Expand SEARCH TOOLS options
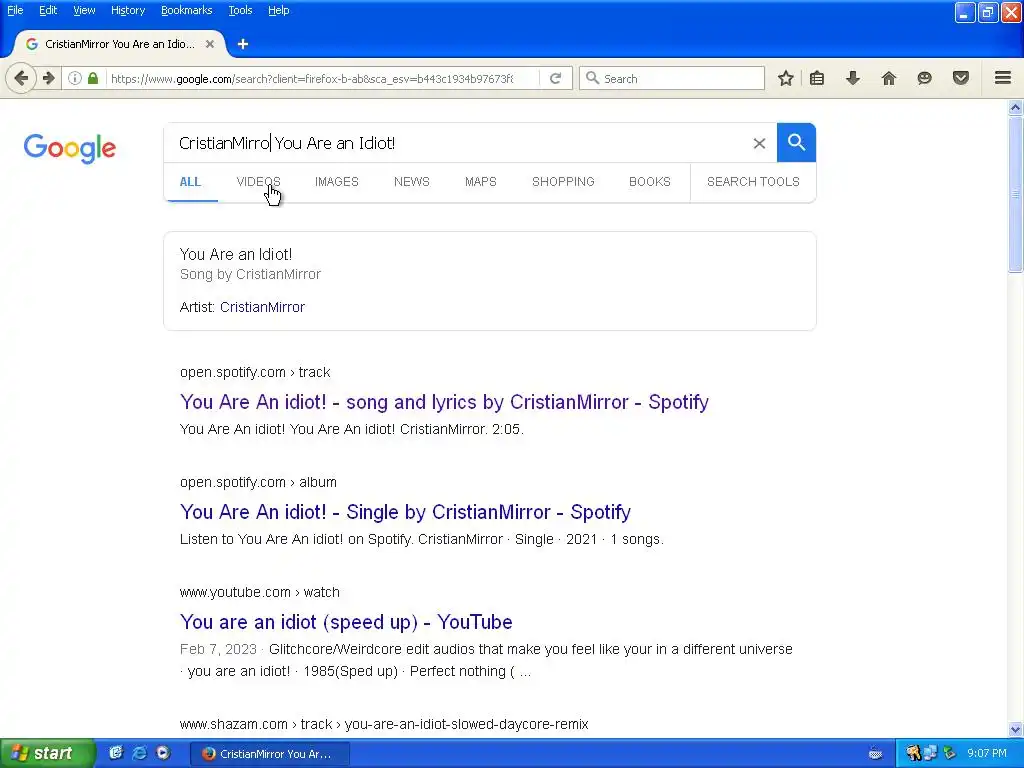 753,182
